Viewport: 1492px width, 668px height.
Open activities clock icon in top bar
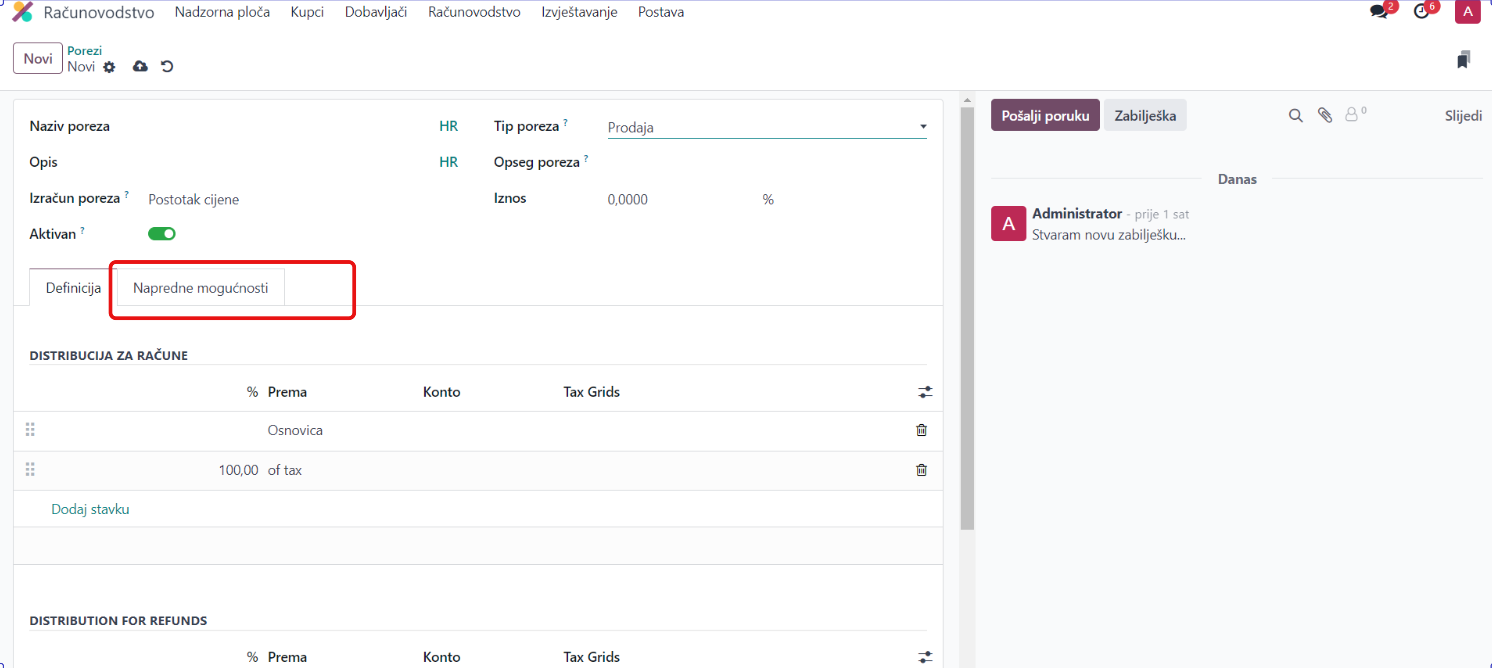1421,12
